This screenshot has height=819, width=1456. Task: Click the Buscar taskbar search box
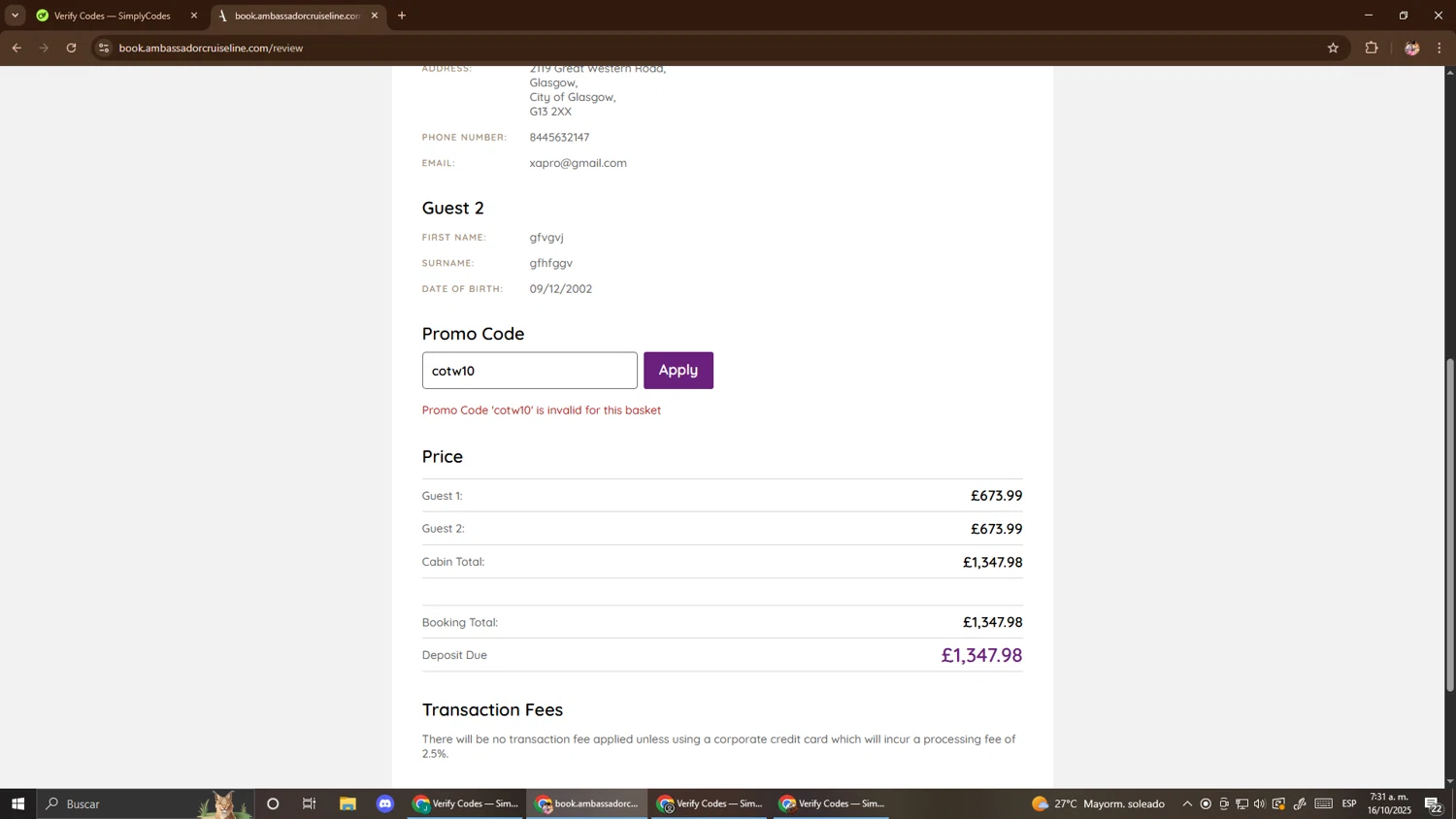146,803
